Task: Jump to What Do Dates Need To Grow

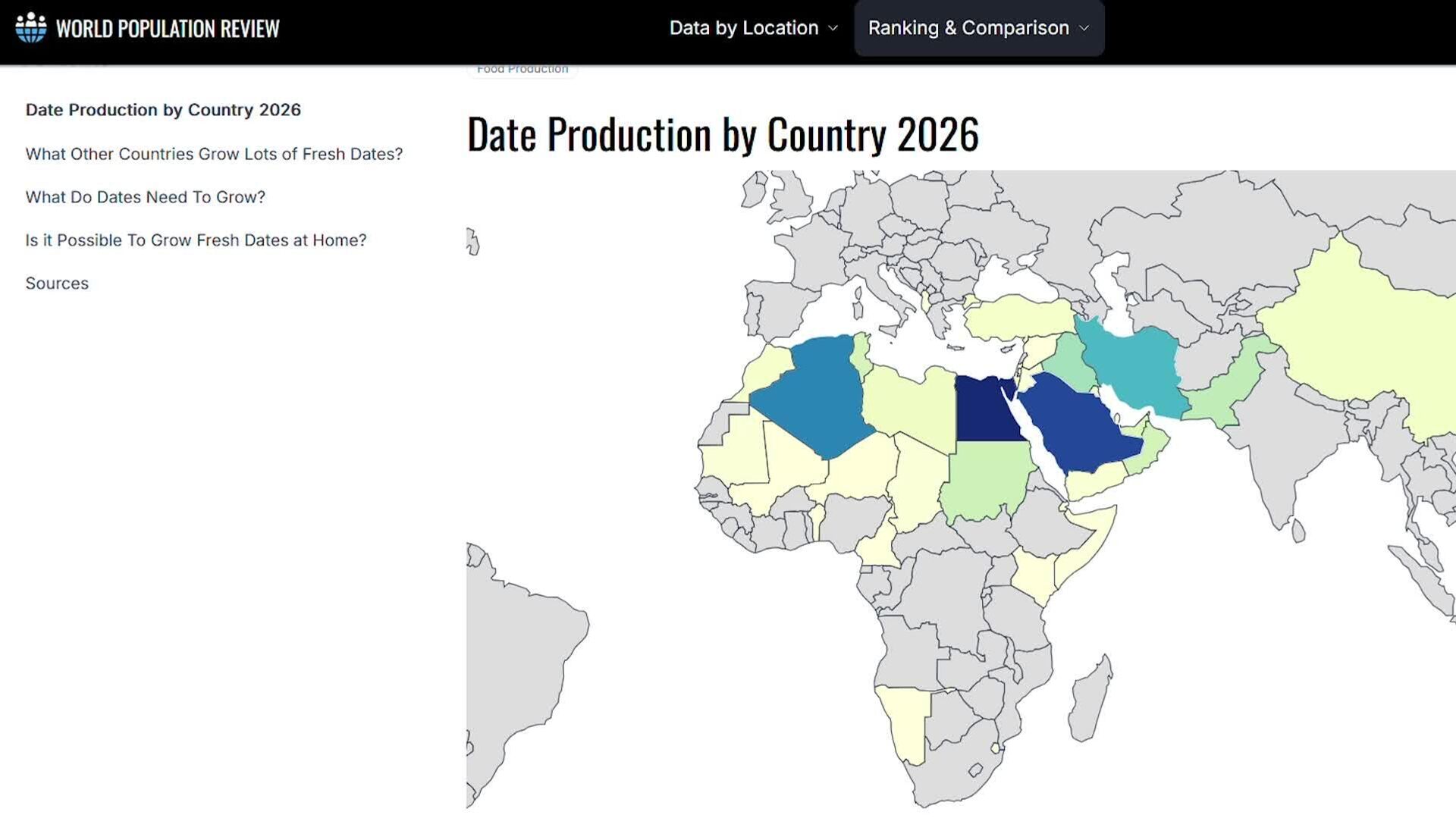Action: (145, 197)
